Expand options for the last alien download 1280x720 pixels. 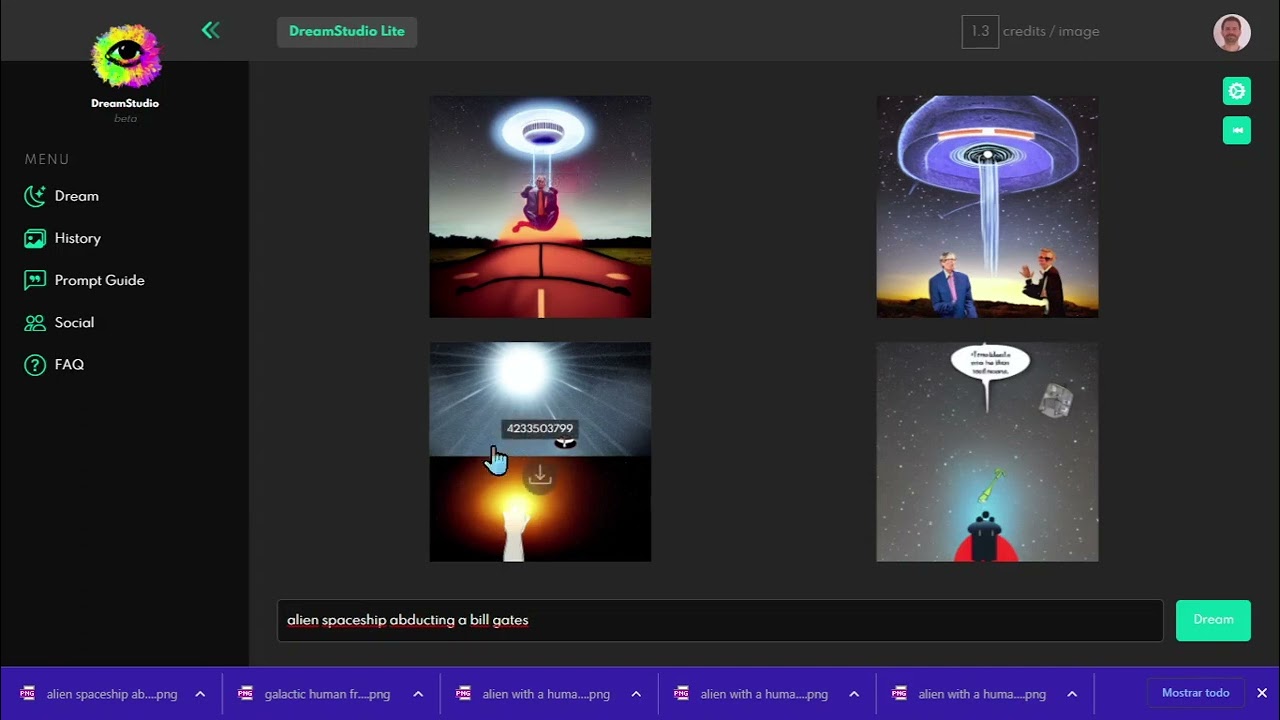(x=1072, y=694)
